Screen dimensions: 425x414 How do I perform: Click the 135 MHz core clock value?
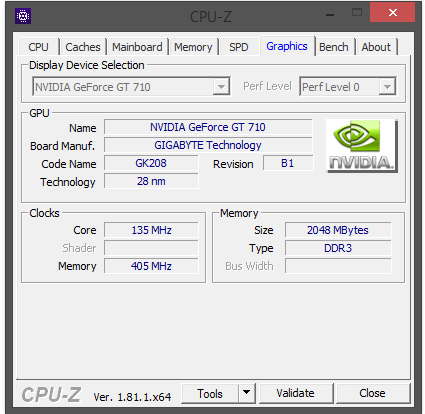click(x=151, y=230)
